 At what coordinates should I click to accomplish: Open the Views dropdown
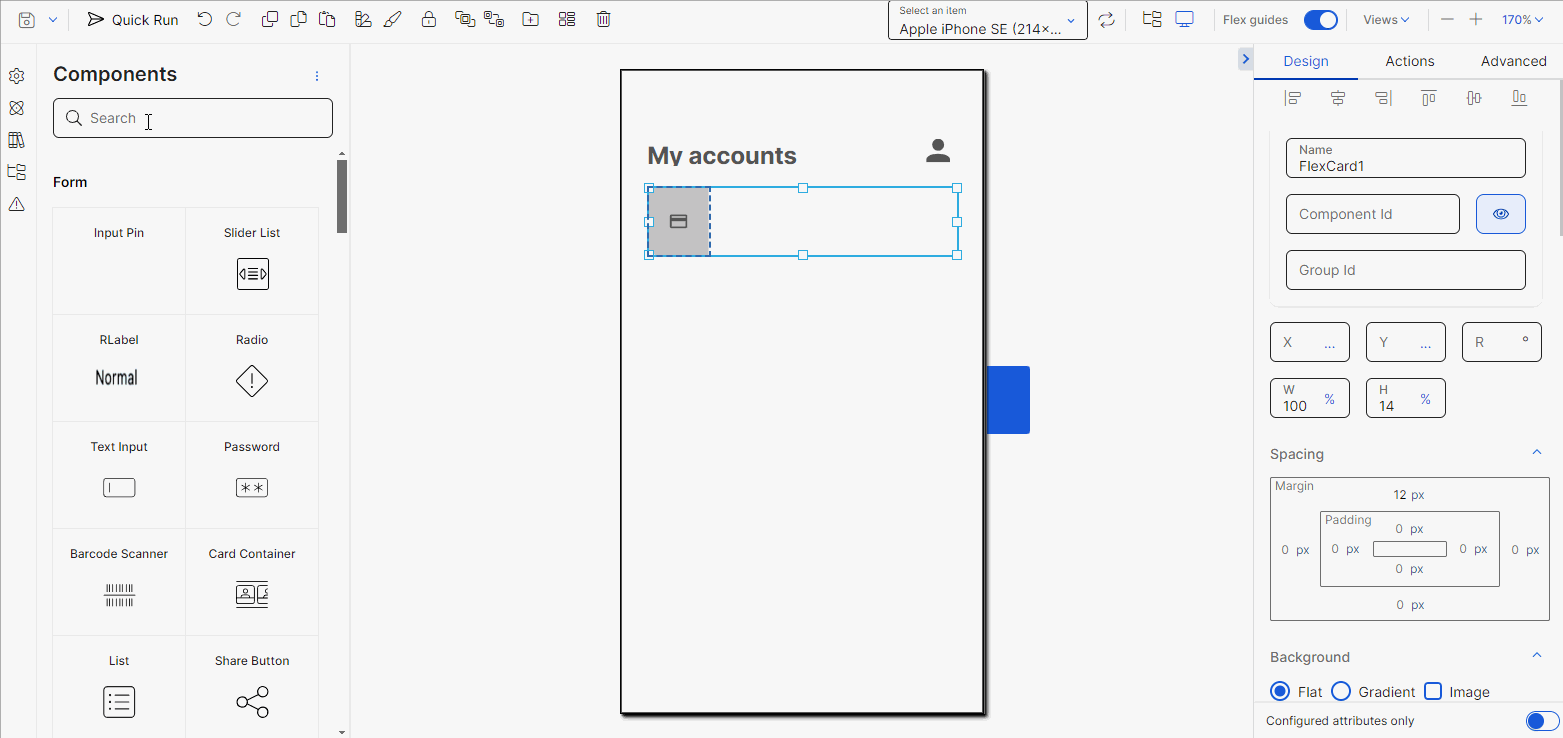click(x=1386, y=19)
